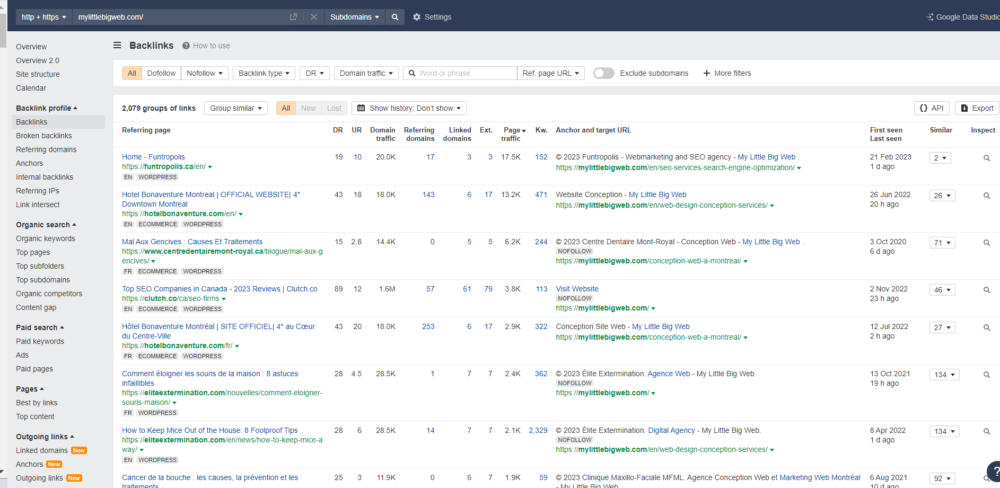Image resolution: width=1000 pixels, height=488 pixels.
Task: Select the All link type filter
Action: 132,73
